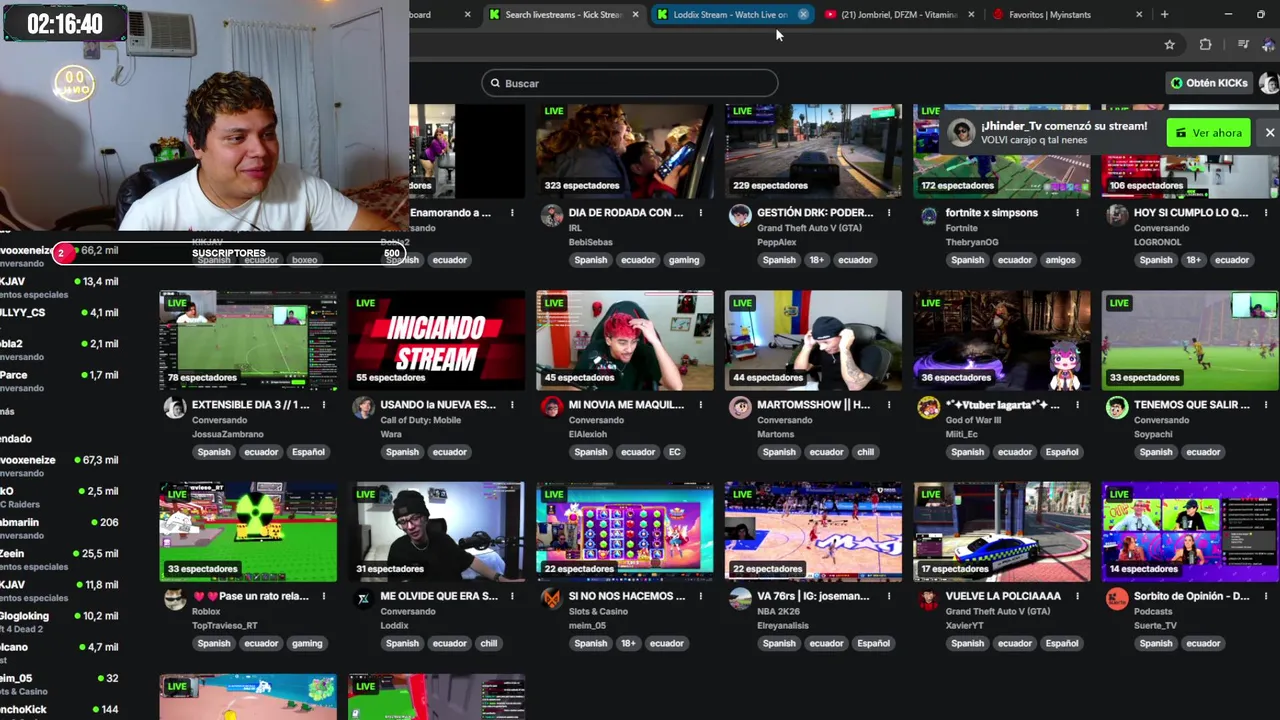Open options menu for GESTIÓN DRK stream
Screen dimensions: 1280x720
coord(889,213)
